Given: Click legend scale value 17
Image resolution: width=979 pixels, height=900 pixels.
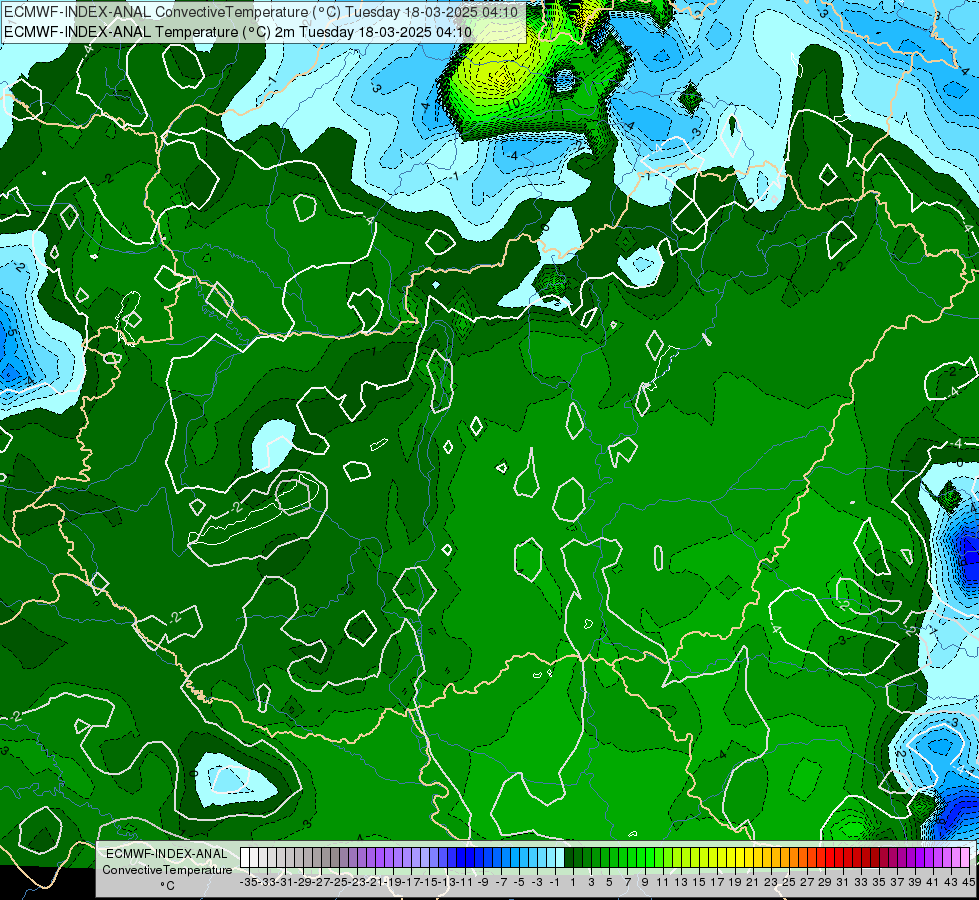Looking at the screenshot, I should [717, 882].
